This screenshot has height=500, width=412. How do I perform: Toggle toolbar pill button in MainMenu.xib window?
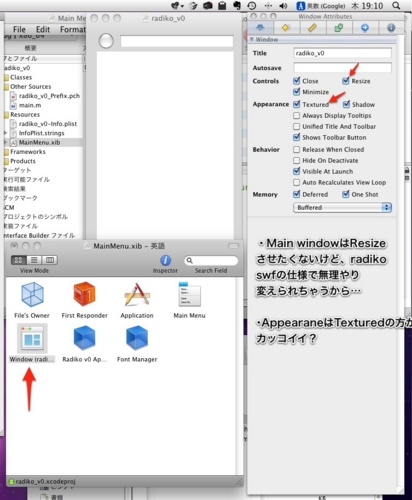[x=233, y=246]
